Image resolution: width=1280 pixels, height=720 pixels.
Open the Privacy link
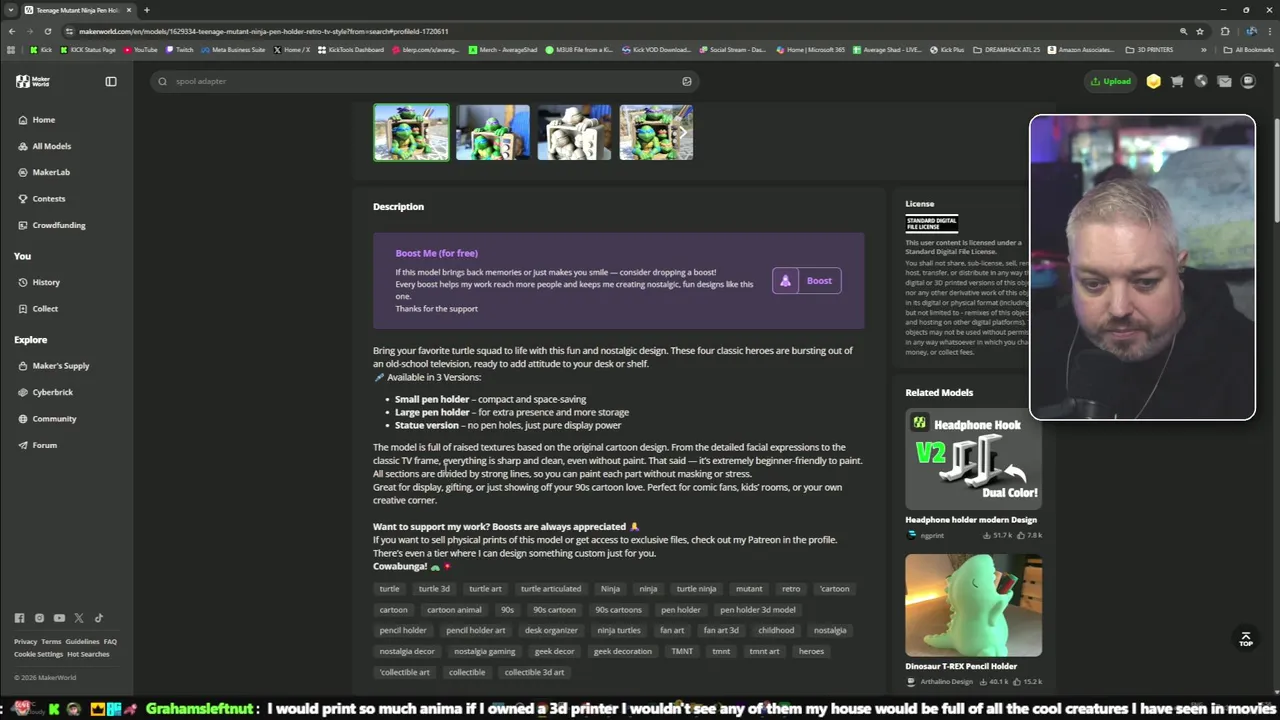[x=25, y=642]
